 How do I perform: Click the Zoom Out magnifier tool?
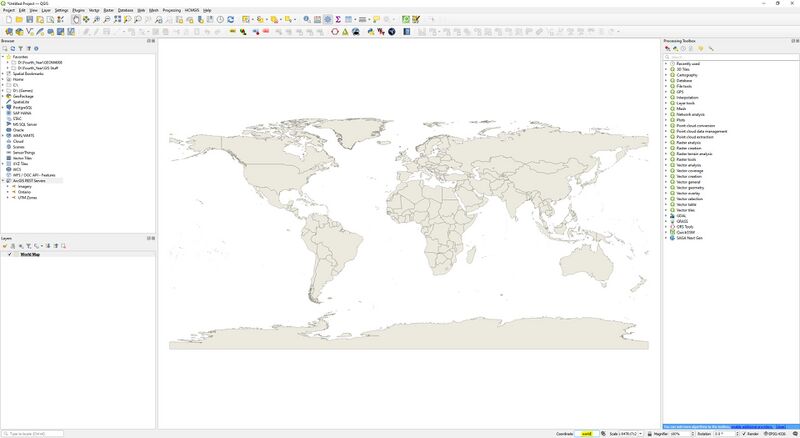[107, 19]
